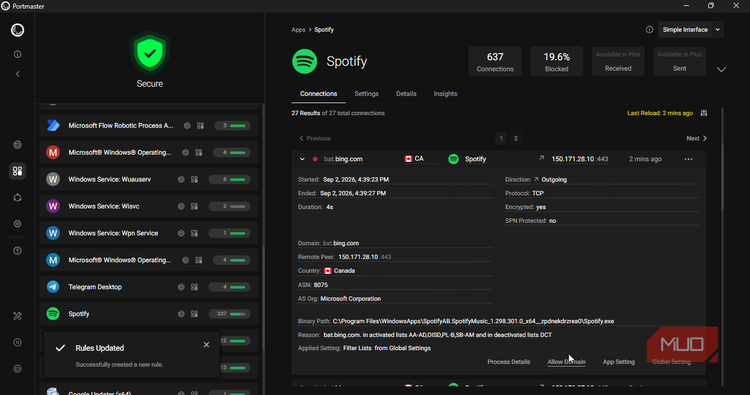The width and height of the screenshot is (750, 395).
Task: Switch to the Insights tab
Action: 445,94
